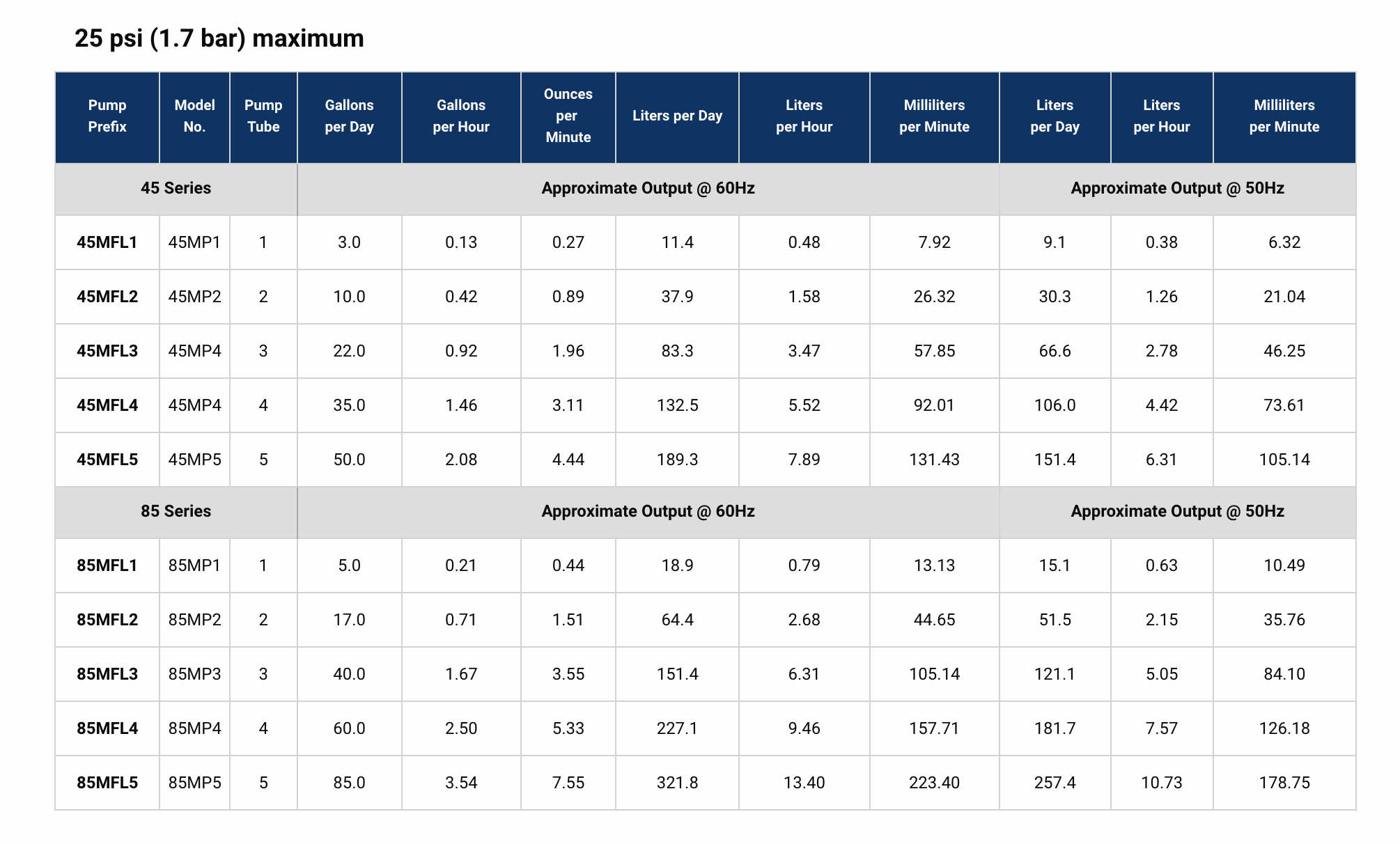Click the 45MFL4 pump prefix cell
Screen dimensions: 1400x844
click(107, 406)
